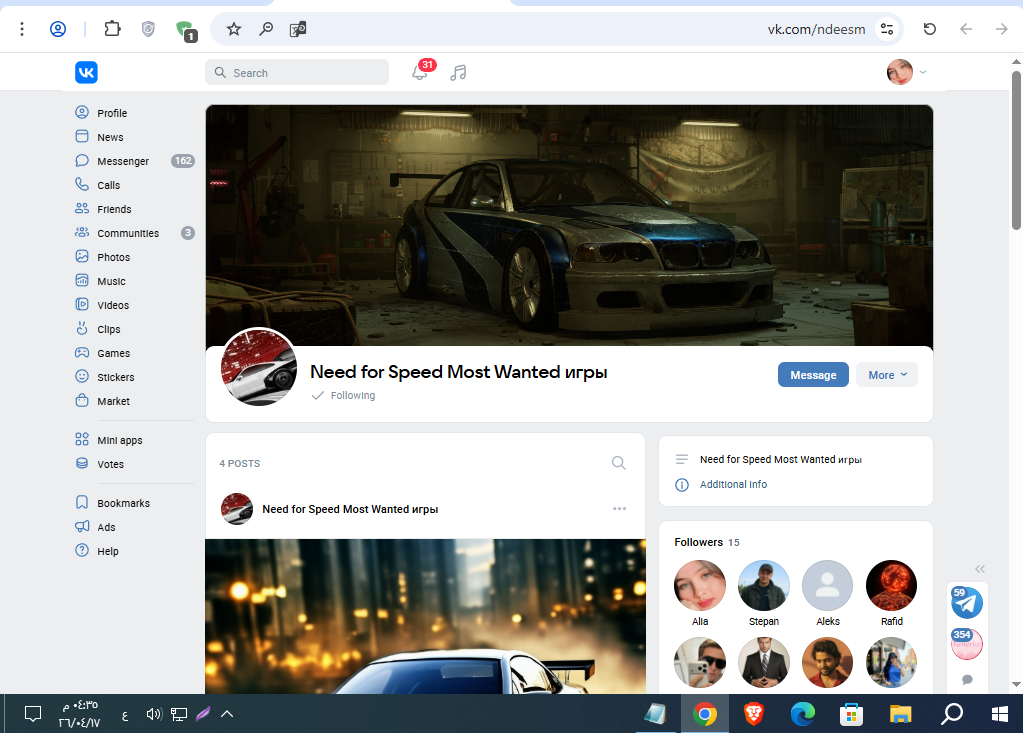Click the Help question mark icon

click(x=82, y=550)
